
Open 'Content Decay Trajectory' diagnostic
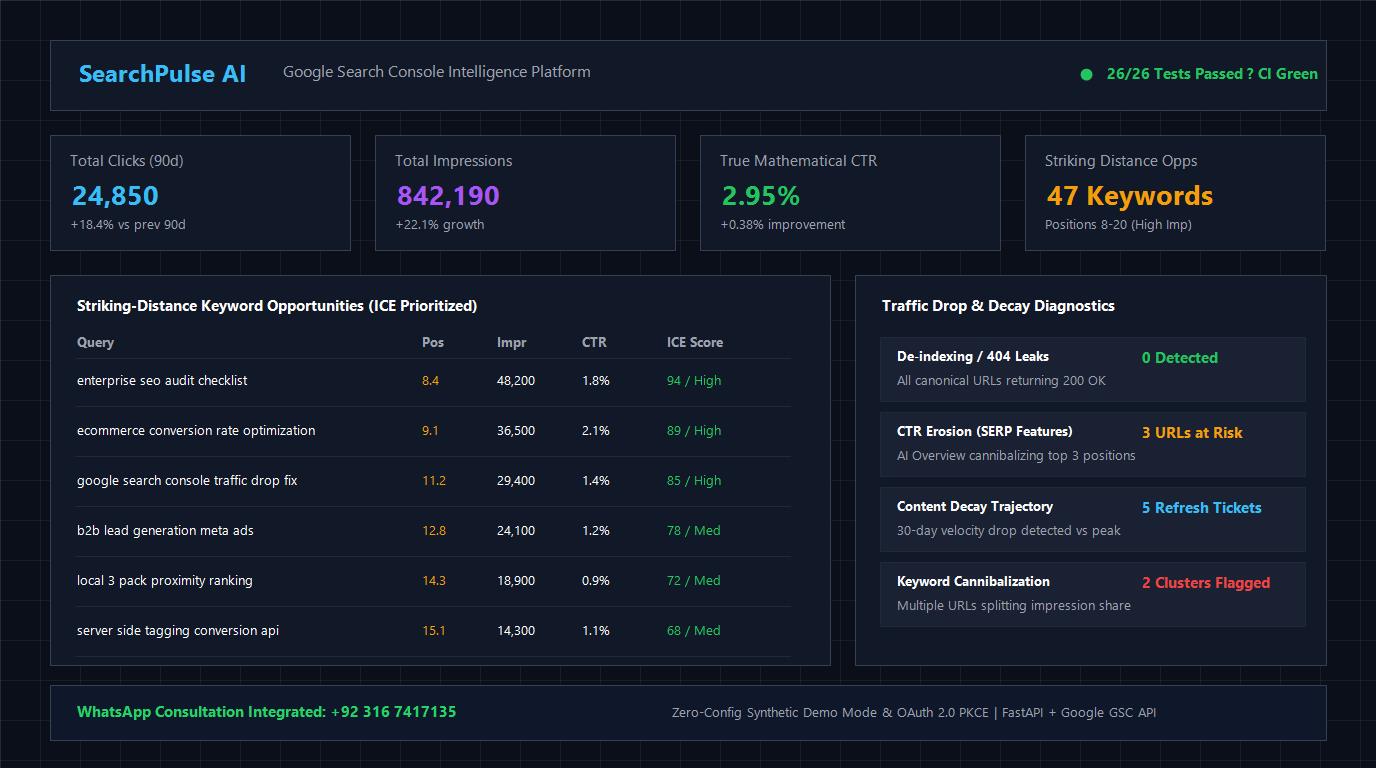coord(1093,519)
